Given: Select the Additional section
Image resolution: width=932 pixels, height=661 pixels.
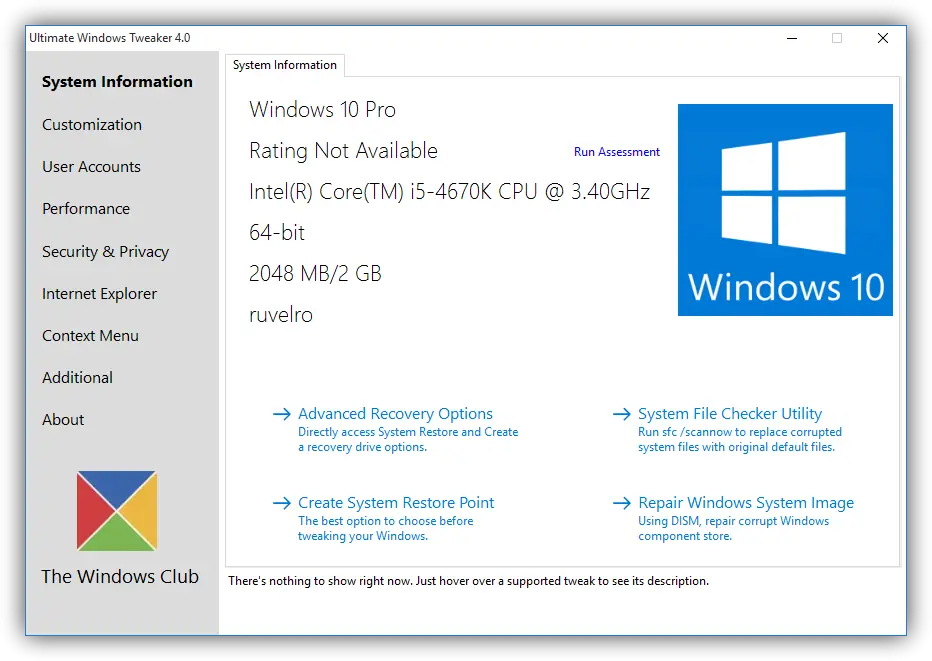Looking at the screenshot, I should click(x=77, y=377).
